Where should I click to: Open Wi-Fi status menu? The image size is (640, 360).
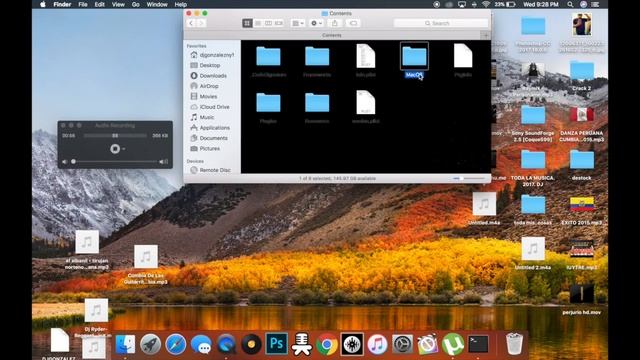(486, 4)
